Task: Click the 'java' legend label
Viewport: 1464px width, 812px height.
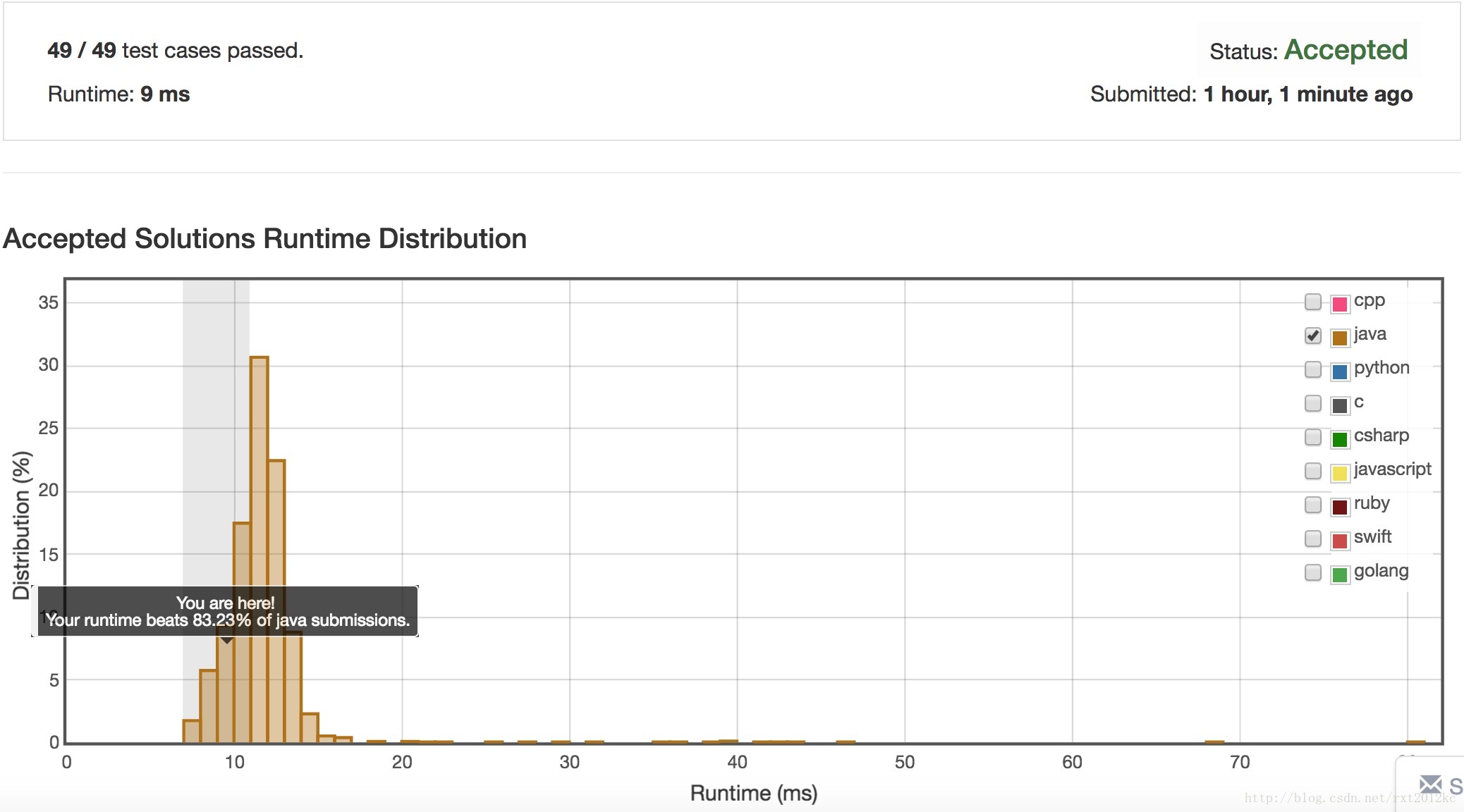Action: [x=1370, y=334]
